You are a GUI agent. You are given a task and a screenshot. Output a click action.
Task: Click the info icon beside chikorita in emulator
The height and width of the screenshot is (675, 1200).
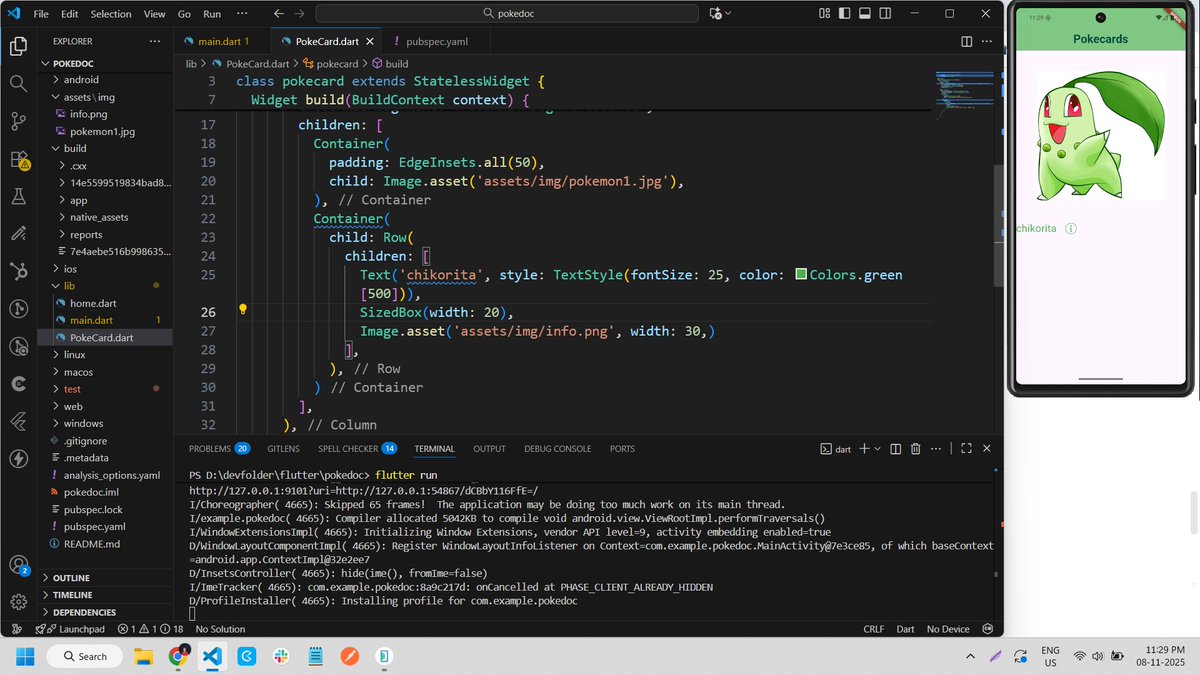[1071, 228]
